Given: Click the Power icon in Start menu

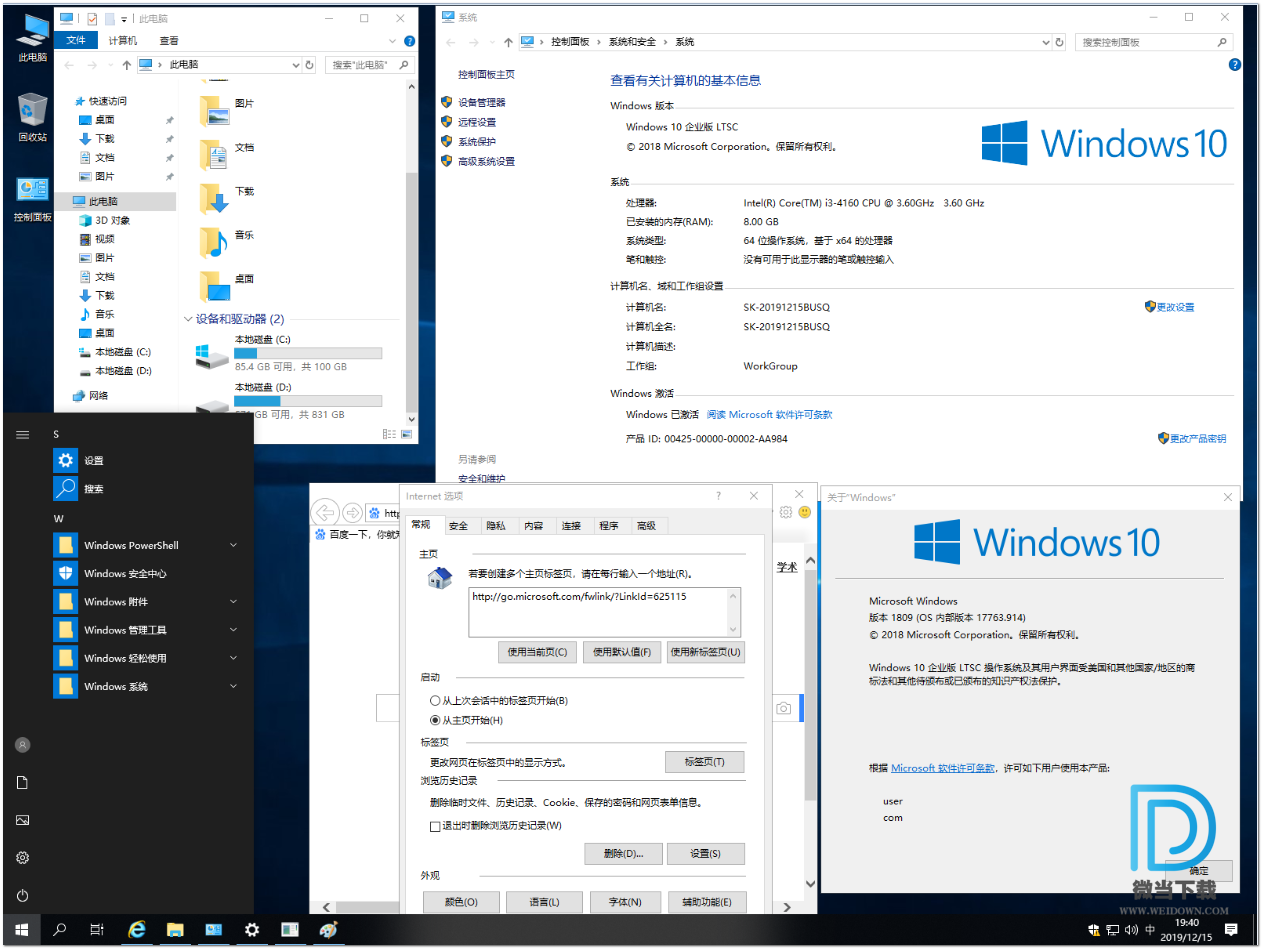Looking at the screenshot, I should (x=22, y=895).
